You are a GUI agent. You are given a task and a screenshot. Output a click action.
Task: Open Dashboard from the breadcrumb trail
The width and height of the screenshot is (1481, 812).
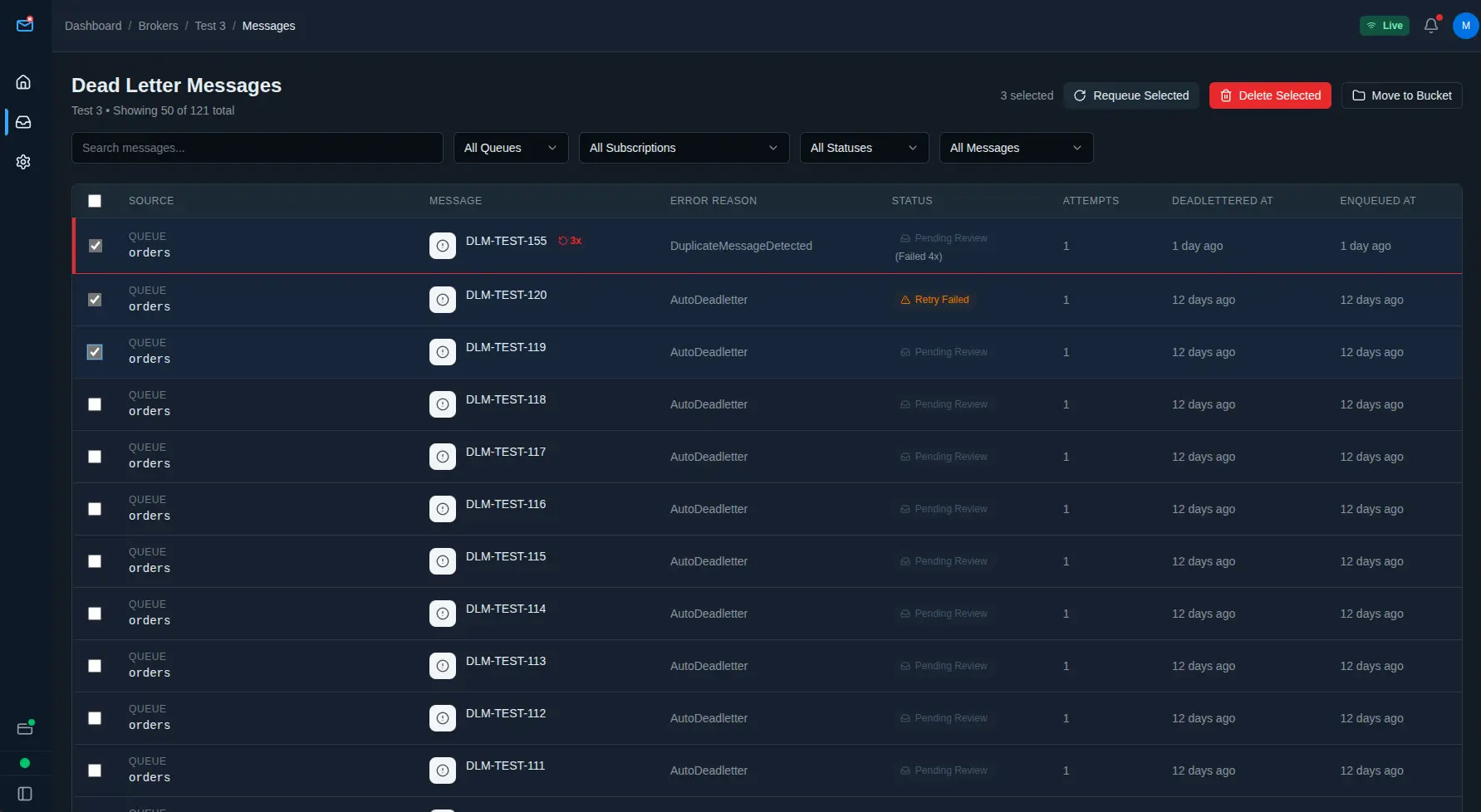[93, 26]
